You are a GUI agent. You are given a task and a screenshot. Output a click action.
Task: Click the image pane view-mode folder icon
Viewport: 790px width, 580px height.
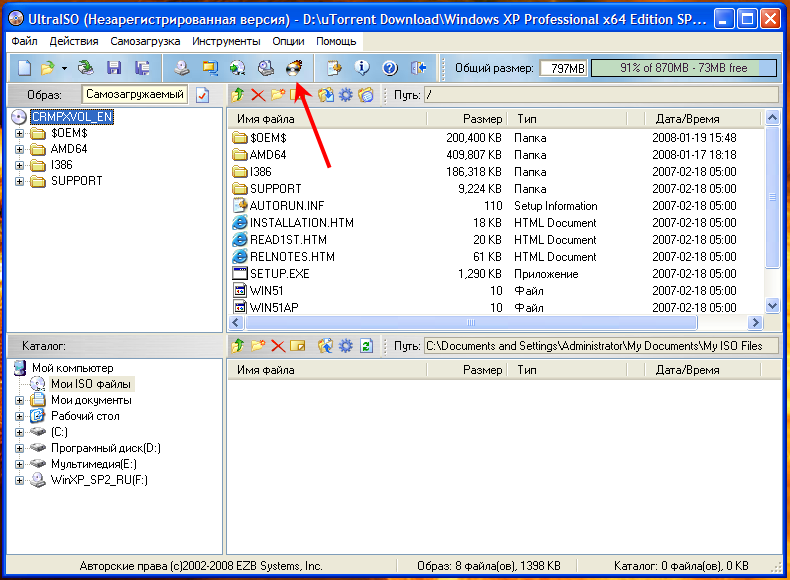(366, 95)
